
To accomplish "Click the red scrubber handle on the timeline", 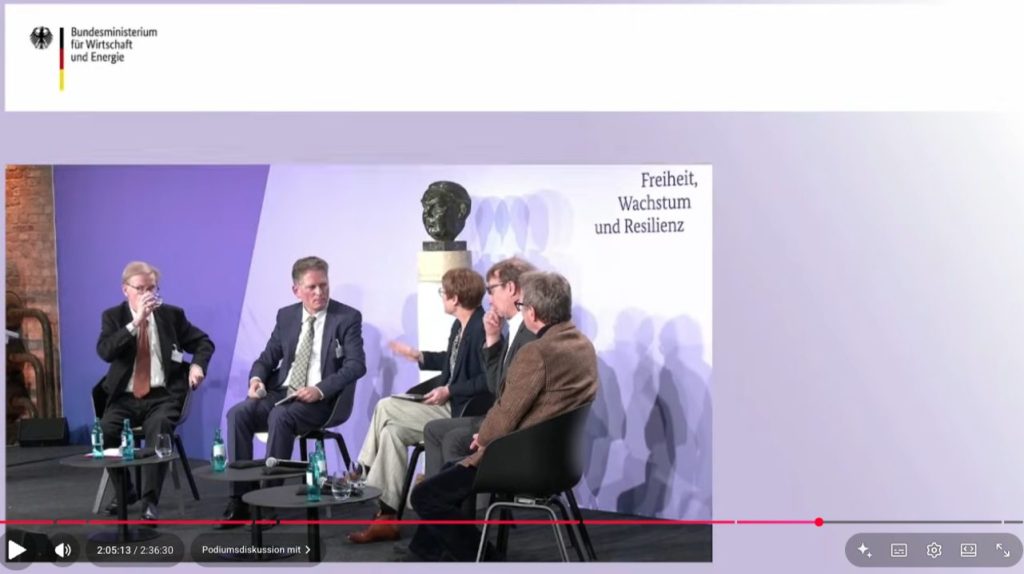I will tap(819, 522).
